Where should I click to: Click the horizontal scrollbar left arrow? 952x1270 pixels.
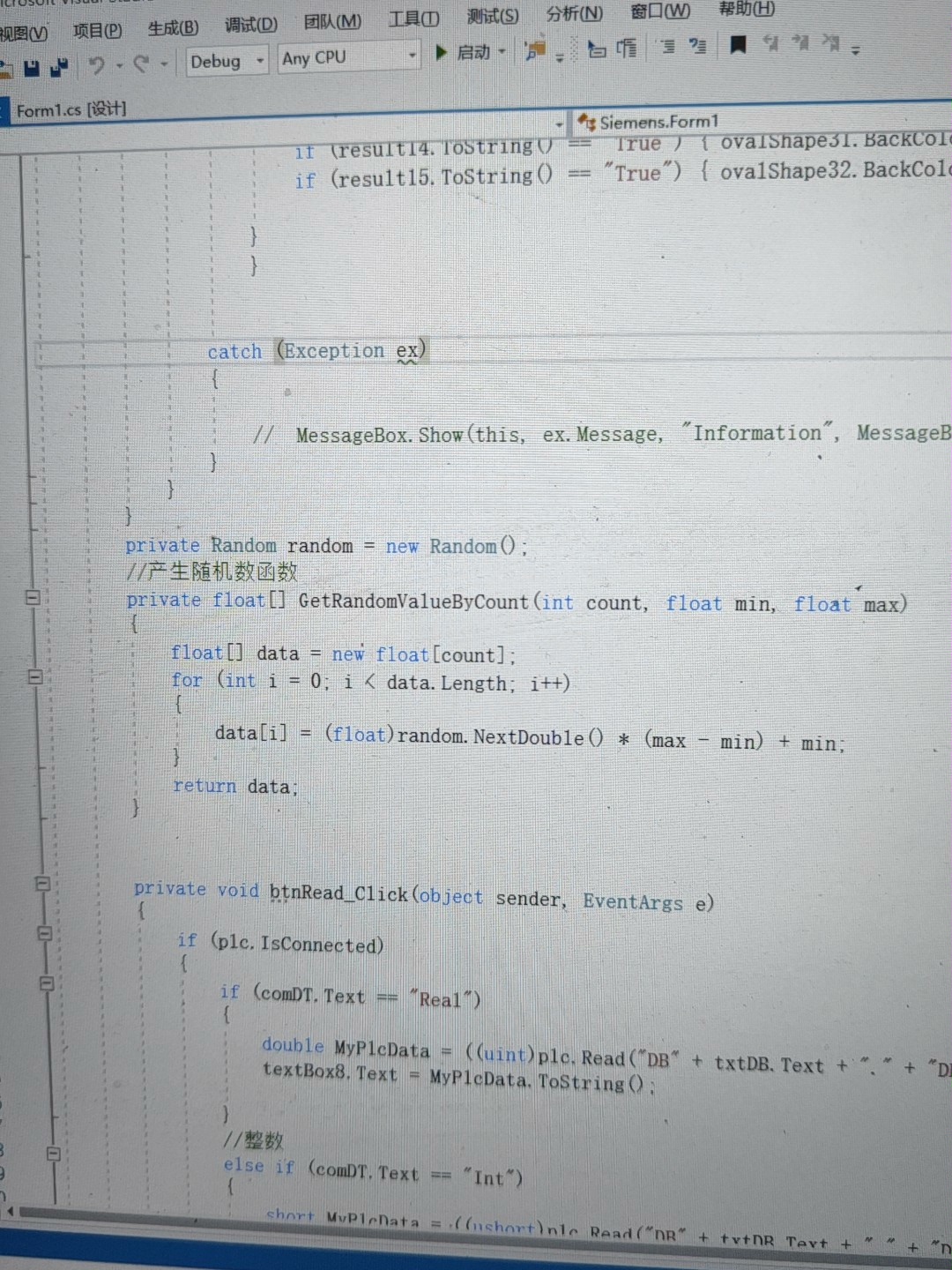point(11,1213)
